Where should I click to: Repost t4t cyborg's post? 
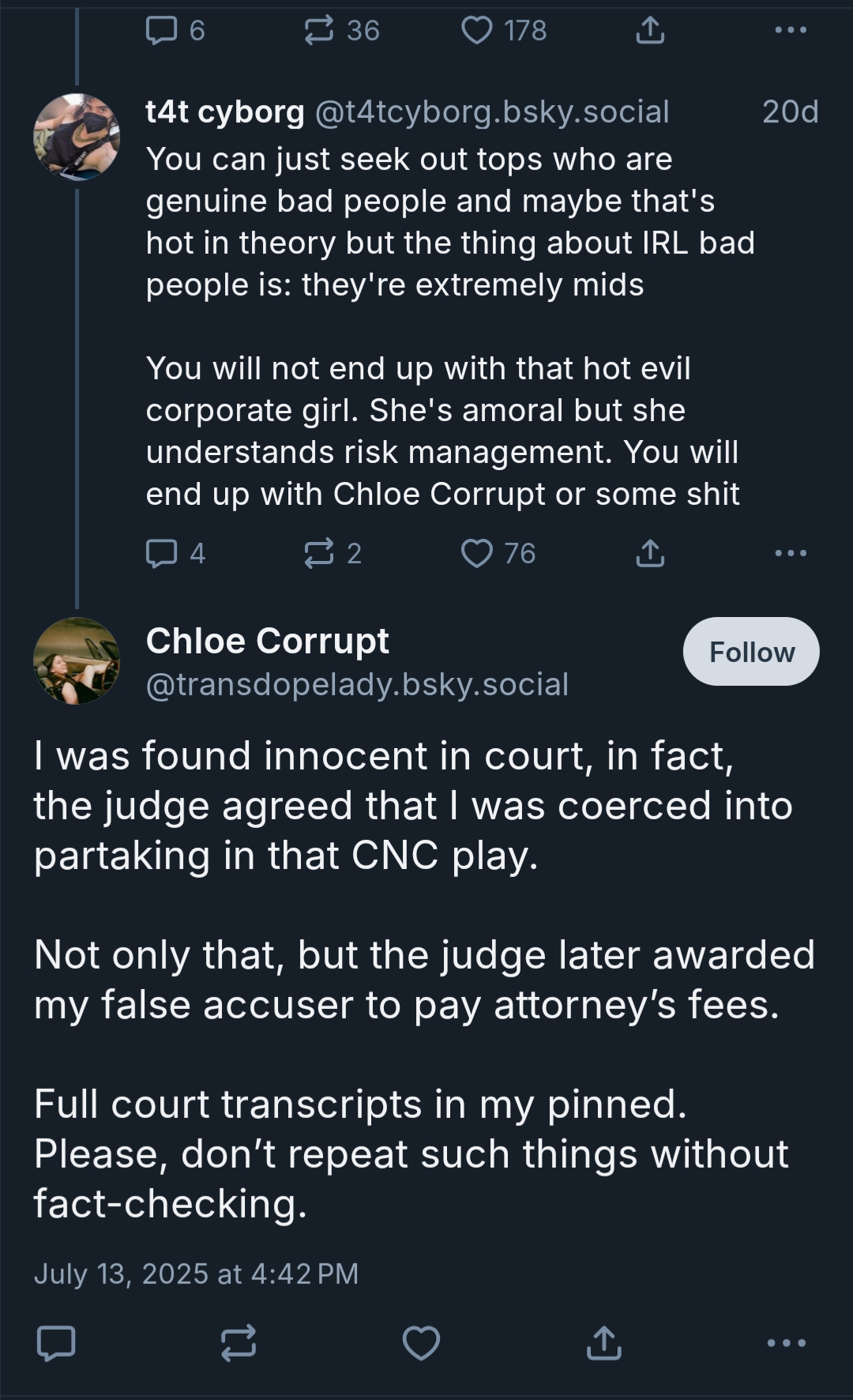(x=319, y=553)
